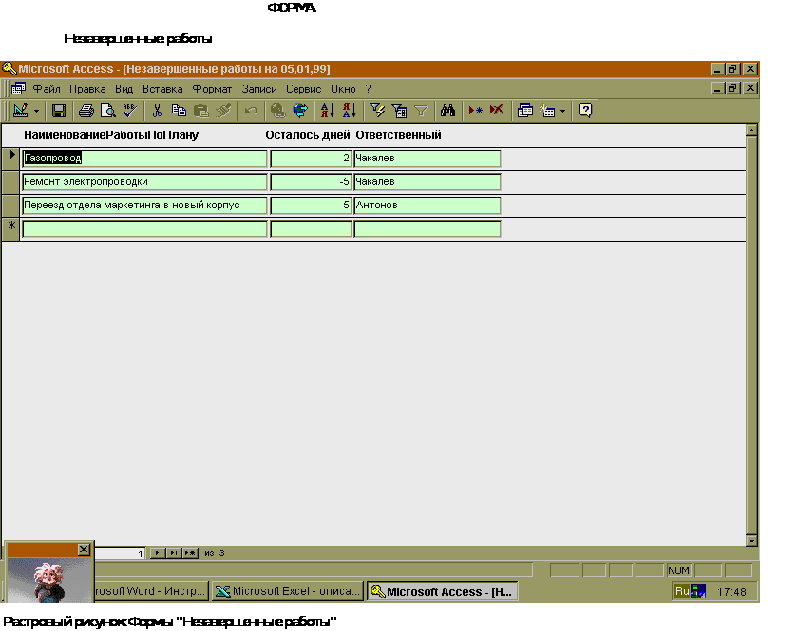Open the Записи menu

258,89
